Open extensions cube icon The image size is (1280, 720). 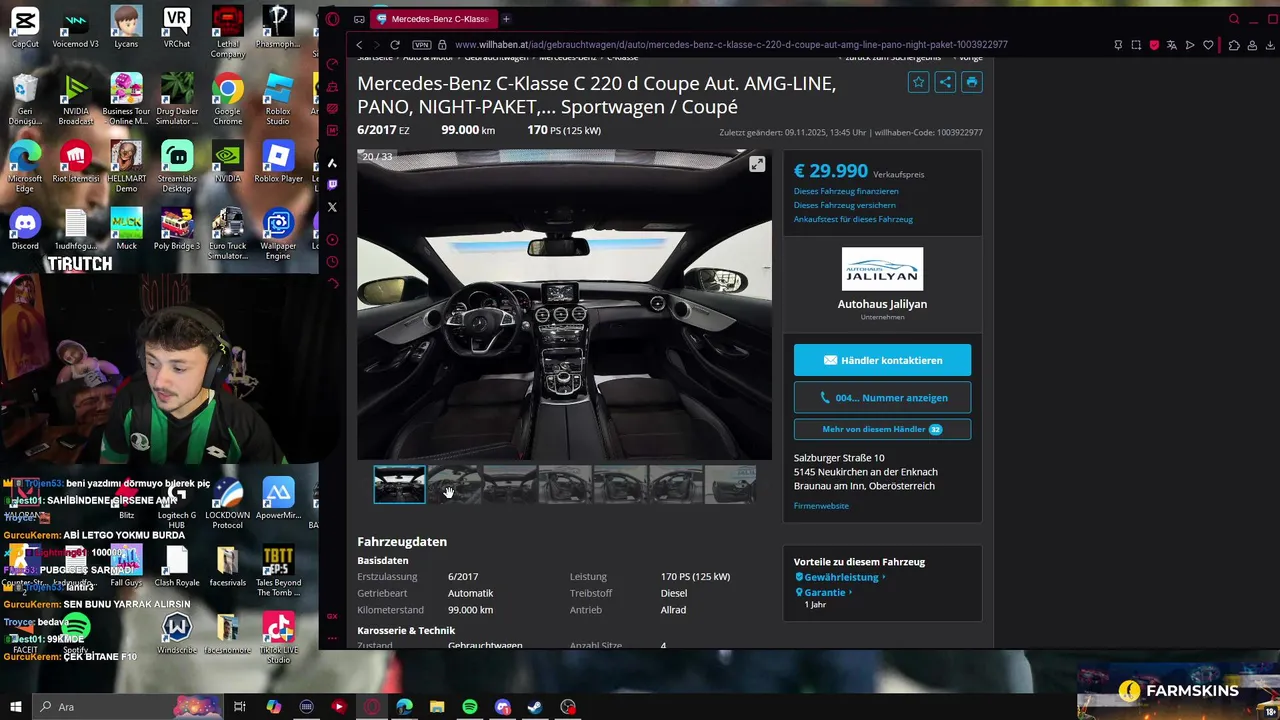[1234, 45]
